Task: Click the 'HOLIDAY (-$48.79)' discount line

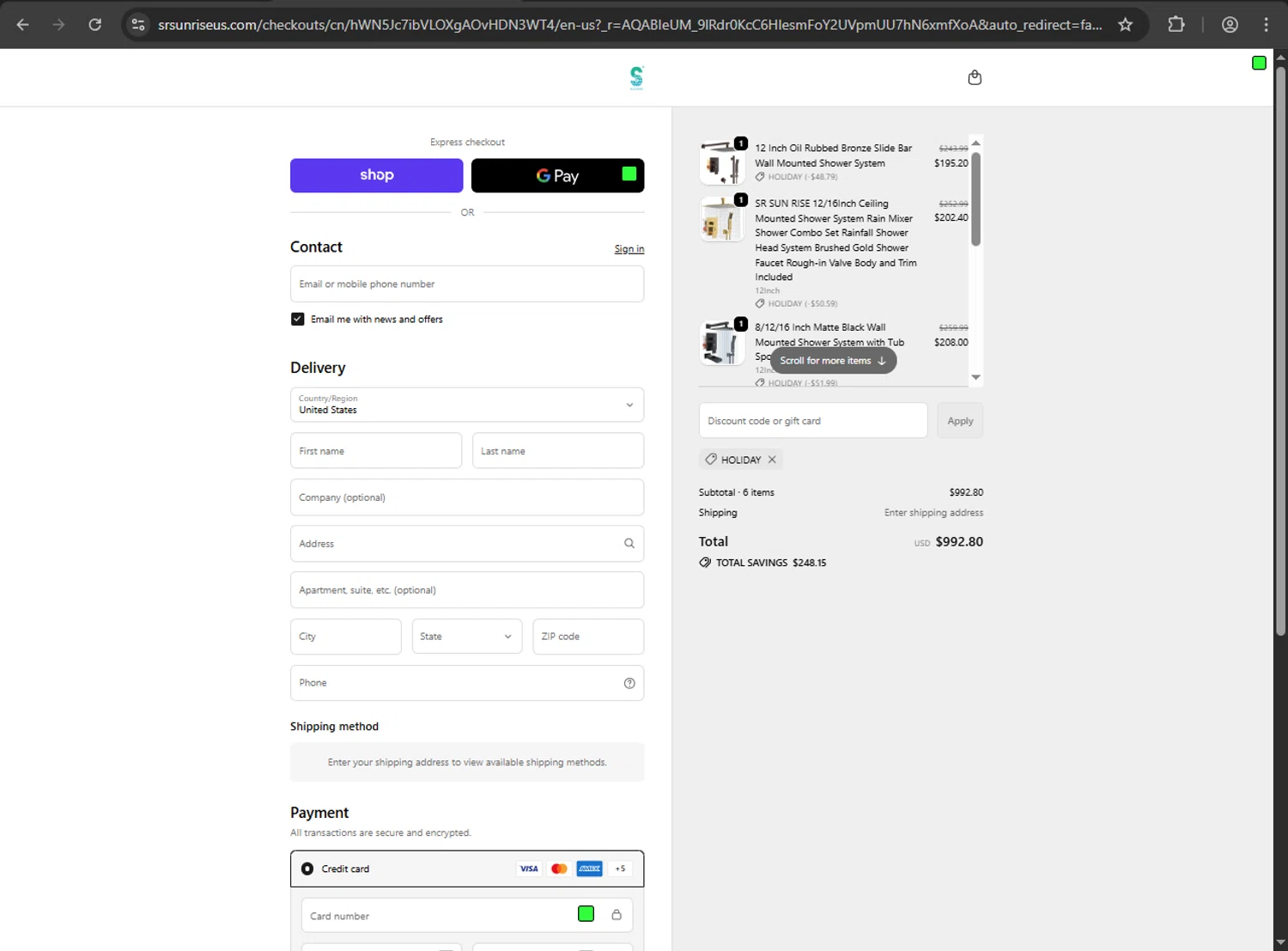Action: (x=803, y=177)
